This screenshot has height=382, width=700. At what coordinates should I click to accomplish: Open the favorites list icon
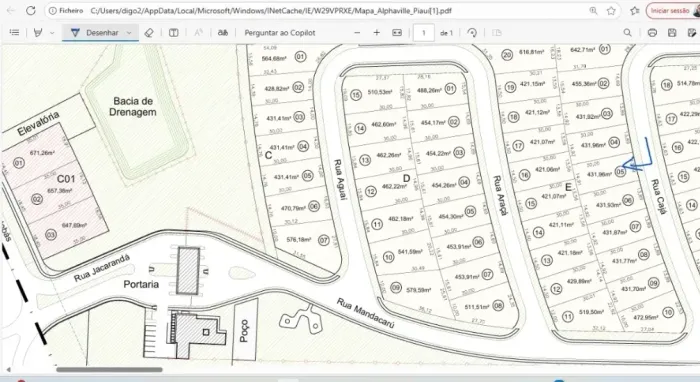[635, 10]
